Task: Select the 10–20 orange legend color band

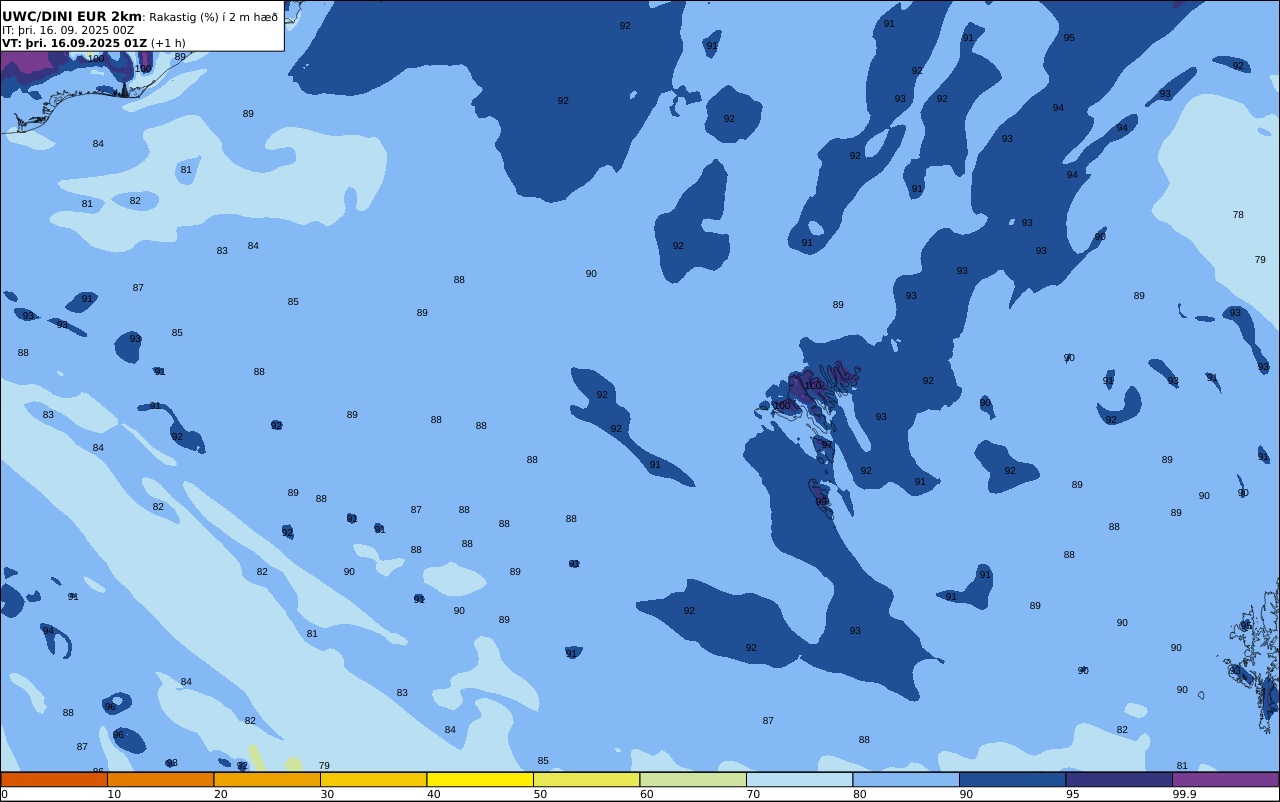Action: point(160,779)
